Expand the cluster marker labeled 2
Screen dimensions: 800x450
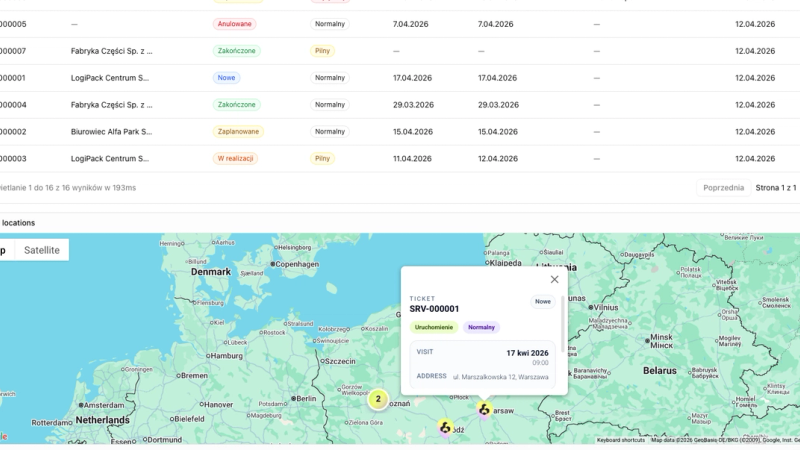(x=378, y=399)
